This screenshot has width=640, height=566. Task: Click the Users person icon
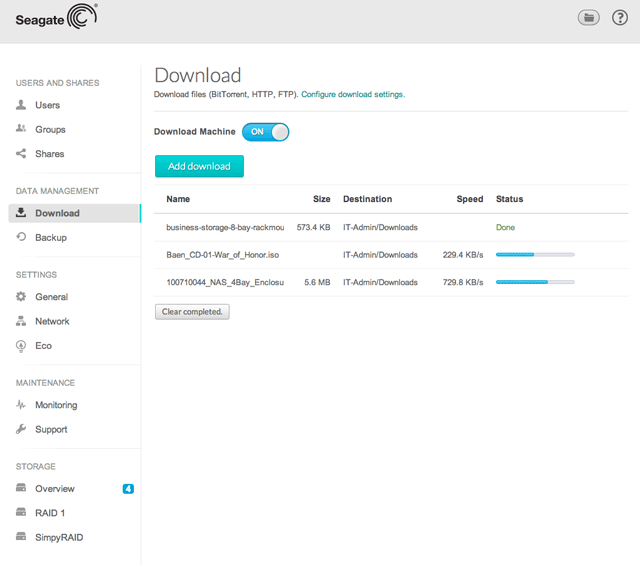[x=22, y=105]
